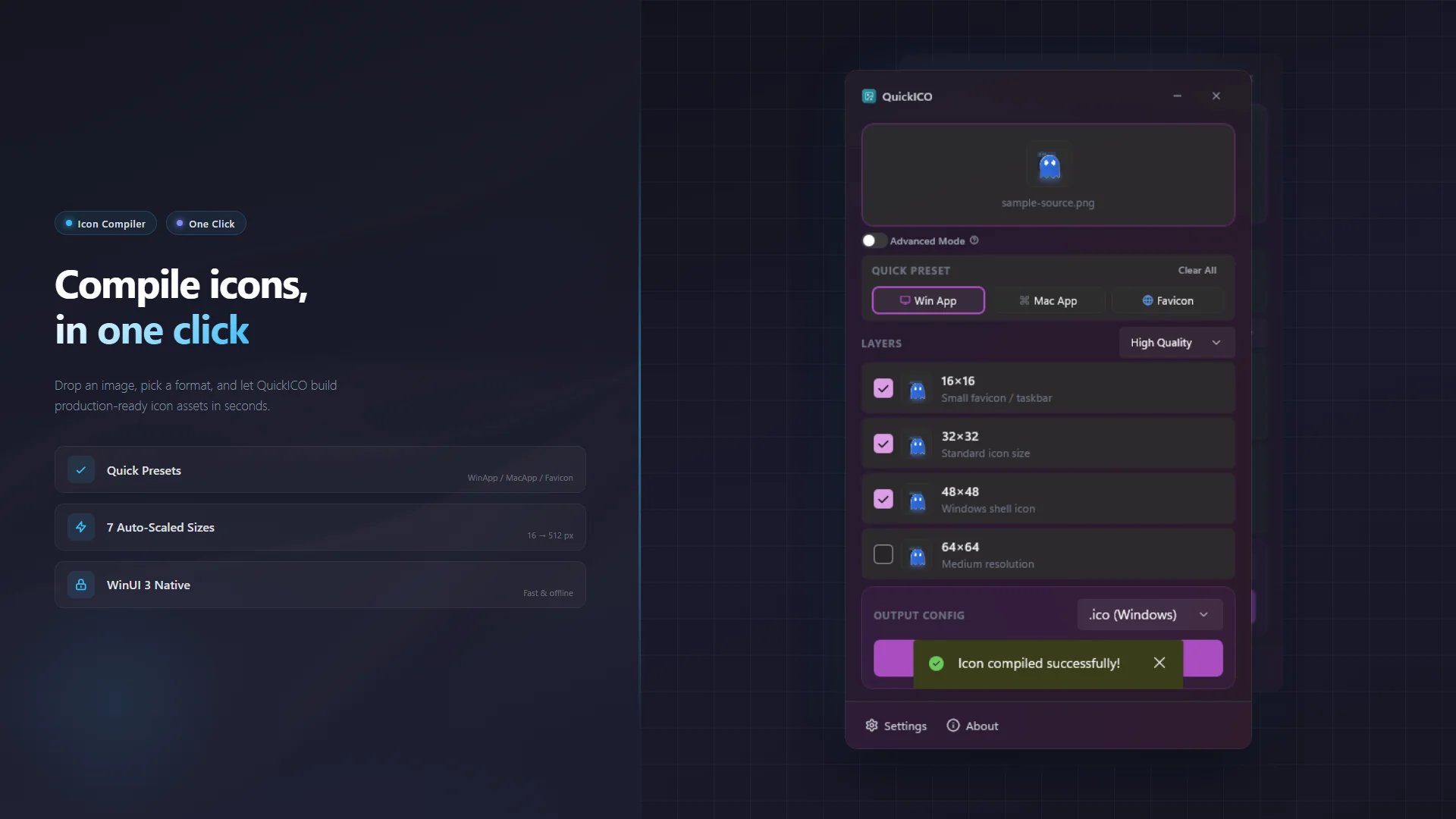Click the 32×32 ghost layer icon
Viewport: 1456px width, 819px height.
[918, 445]
